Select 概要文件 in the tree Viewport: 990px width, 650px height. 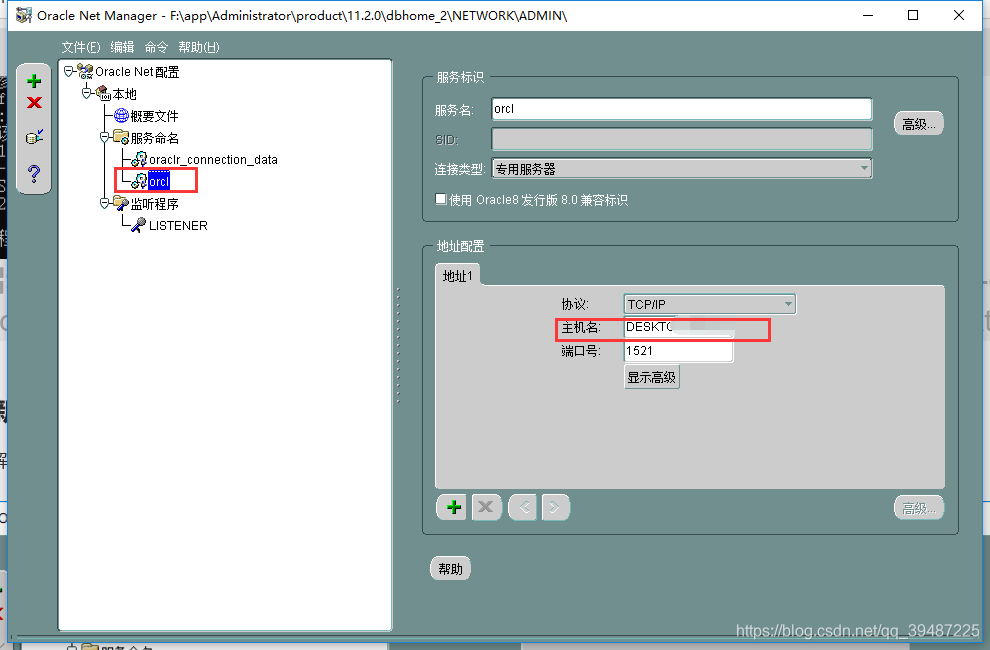click(x=155, y=116)
